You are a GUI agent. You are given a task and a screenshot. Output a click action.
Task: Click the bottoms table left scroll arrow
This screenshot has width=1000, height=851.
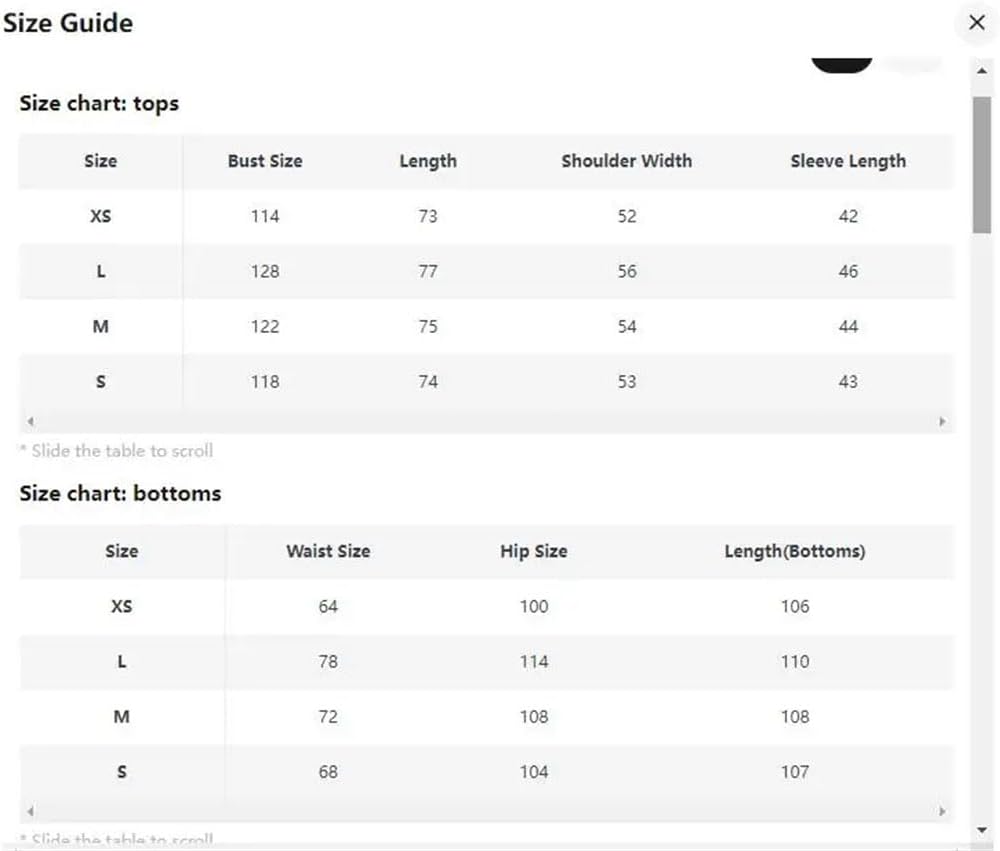tap(30, 811)
